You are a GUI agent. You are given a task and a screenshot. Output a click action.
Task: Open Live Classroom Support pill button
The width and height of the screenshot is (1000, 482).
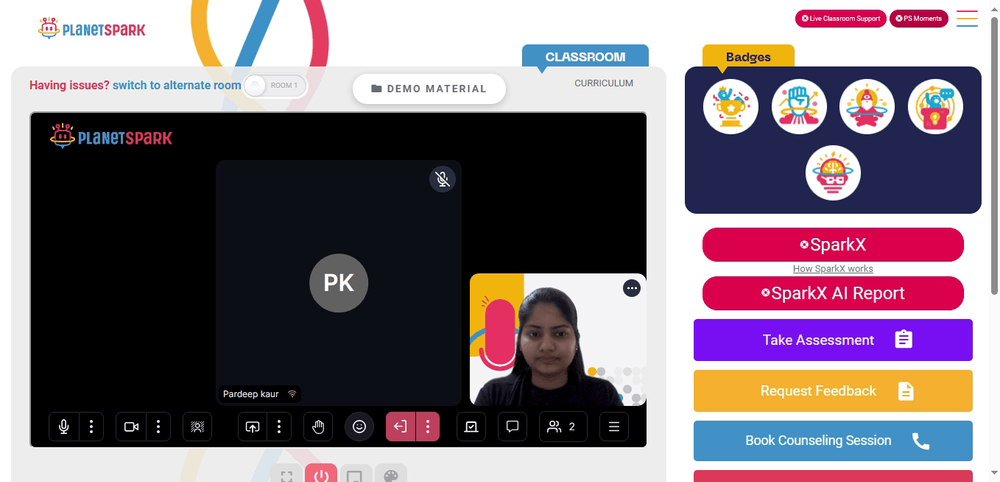(x=841, y=18)
